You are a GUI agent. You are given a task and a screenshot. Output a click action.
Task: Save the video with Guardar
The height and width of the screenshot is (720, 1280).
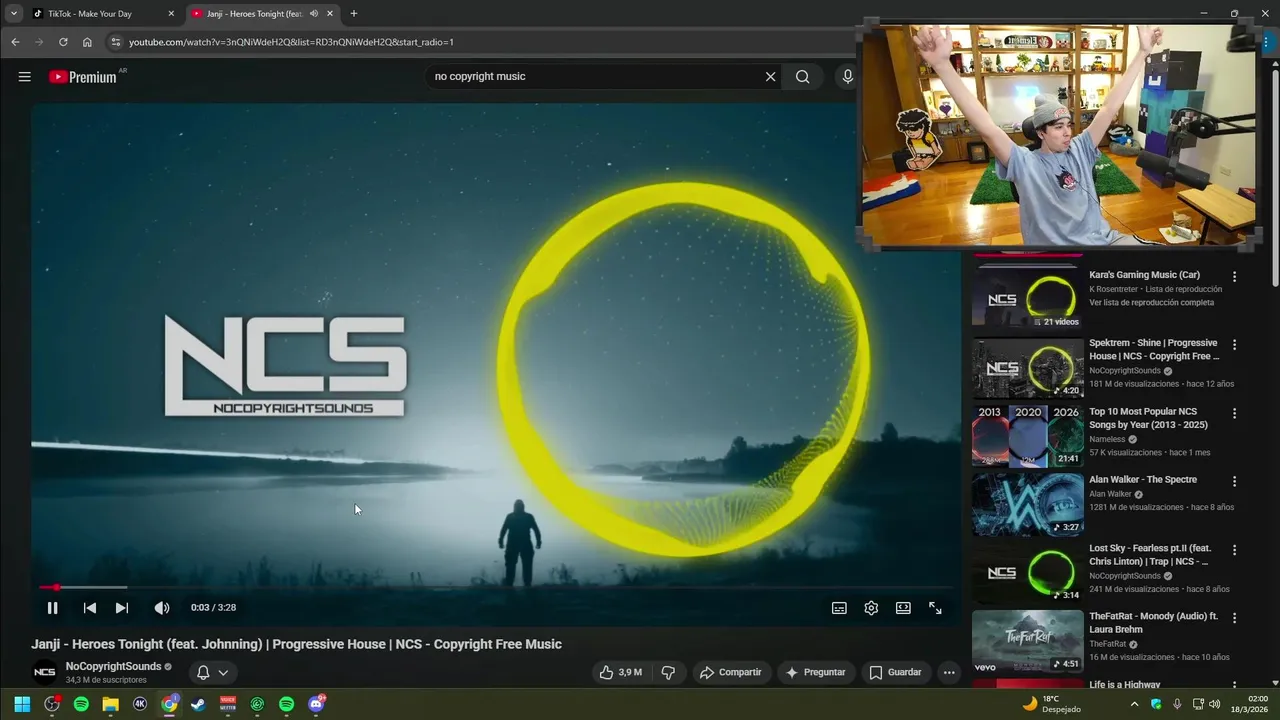[x=895, y=673]
